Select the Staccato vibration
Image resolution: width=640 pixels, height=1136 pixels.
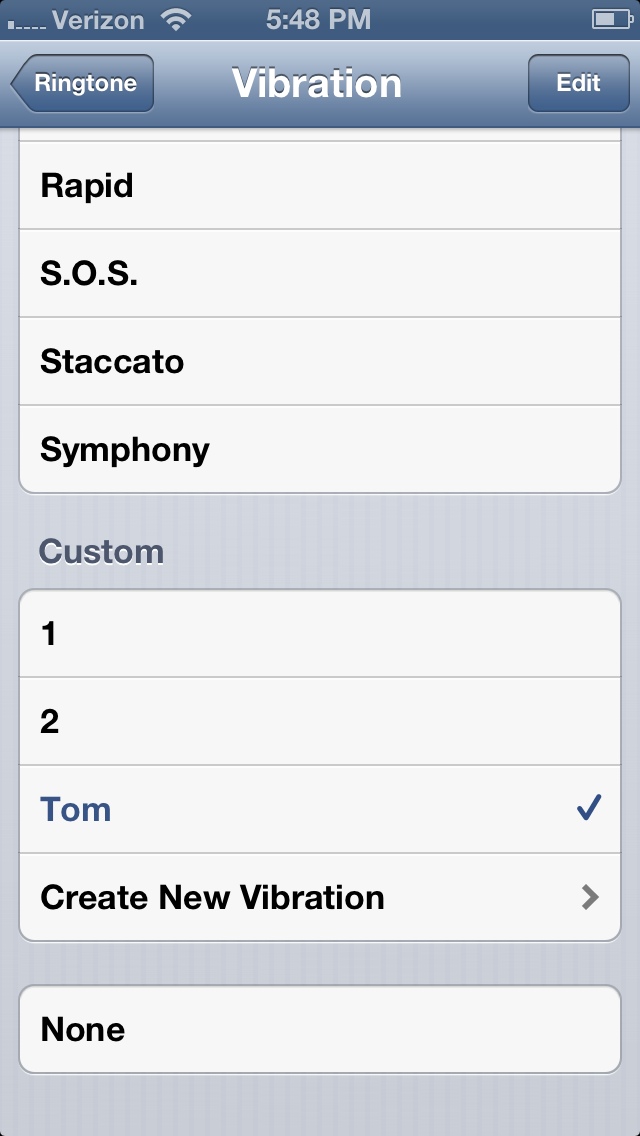coord(320,361)
